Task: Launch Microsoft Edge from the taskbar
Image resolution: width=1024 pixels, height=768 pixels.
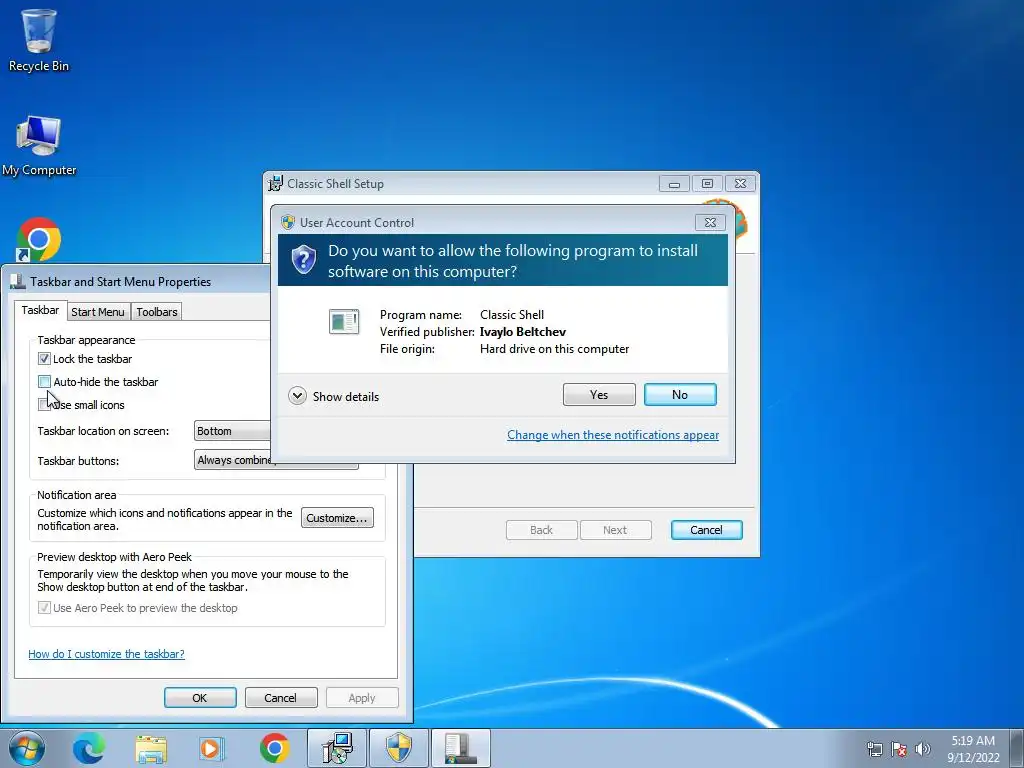Action: [88, 748]
